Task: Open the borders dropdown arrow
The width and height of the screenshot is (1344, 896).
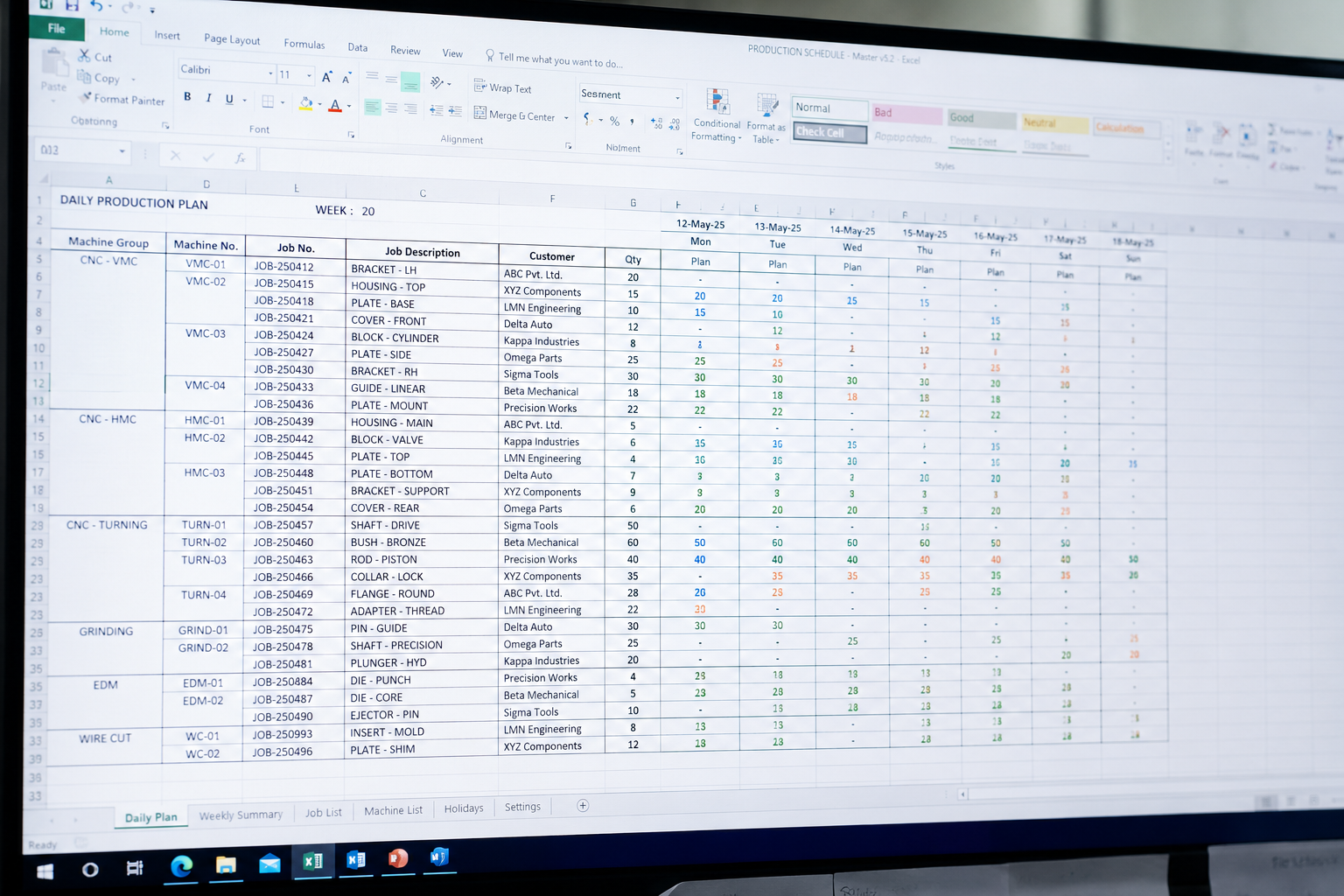Action: (x=283, y=102)
